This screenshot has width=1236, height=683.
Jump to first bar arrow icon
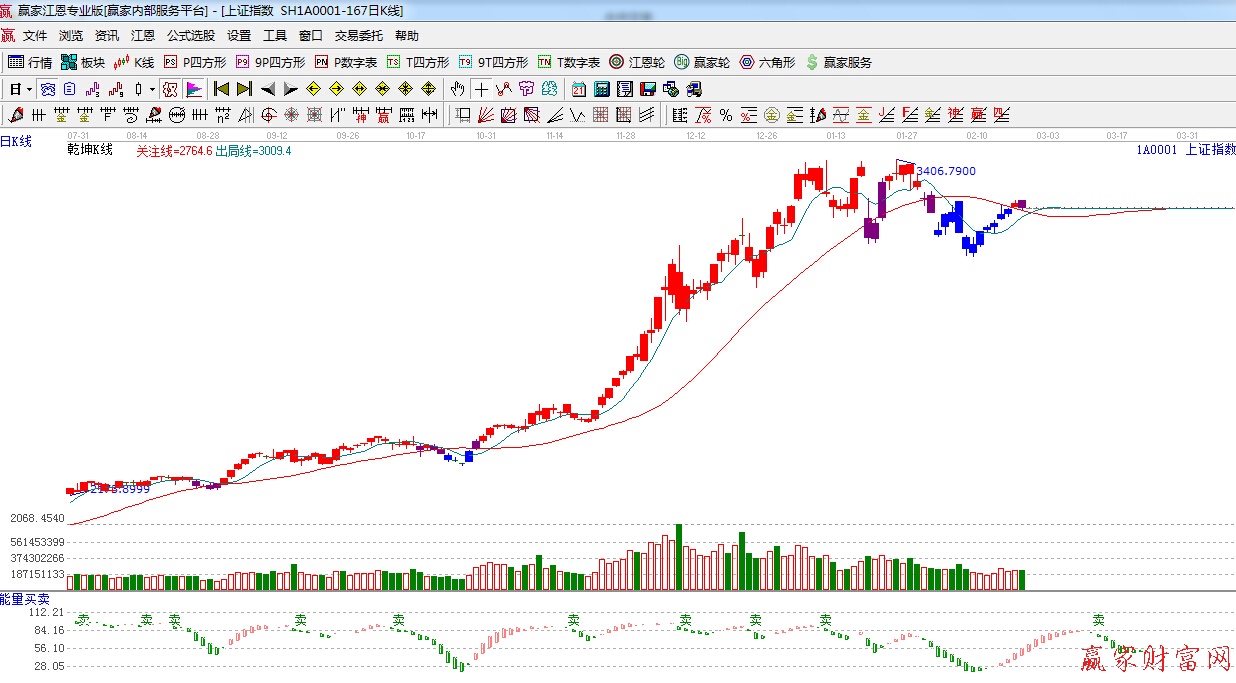[222, 89]
